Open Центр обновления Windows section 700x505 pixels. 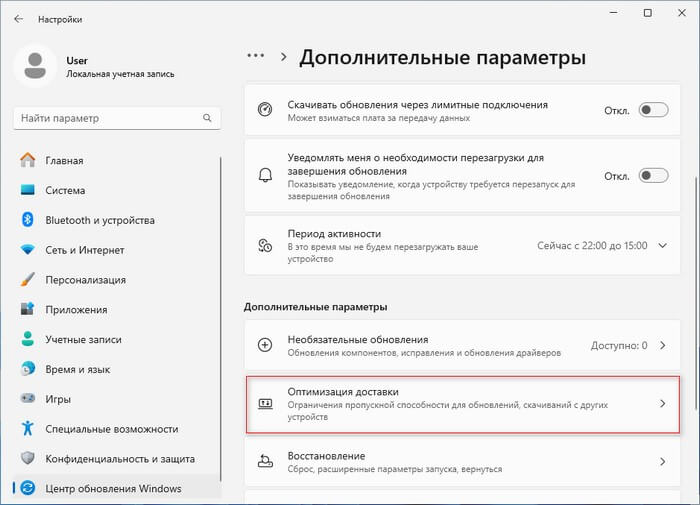pyautogui.click(x=117, y=488)
